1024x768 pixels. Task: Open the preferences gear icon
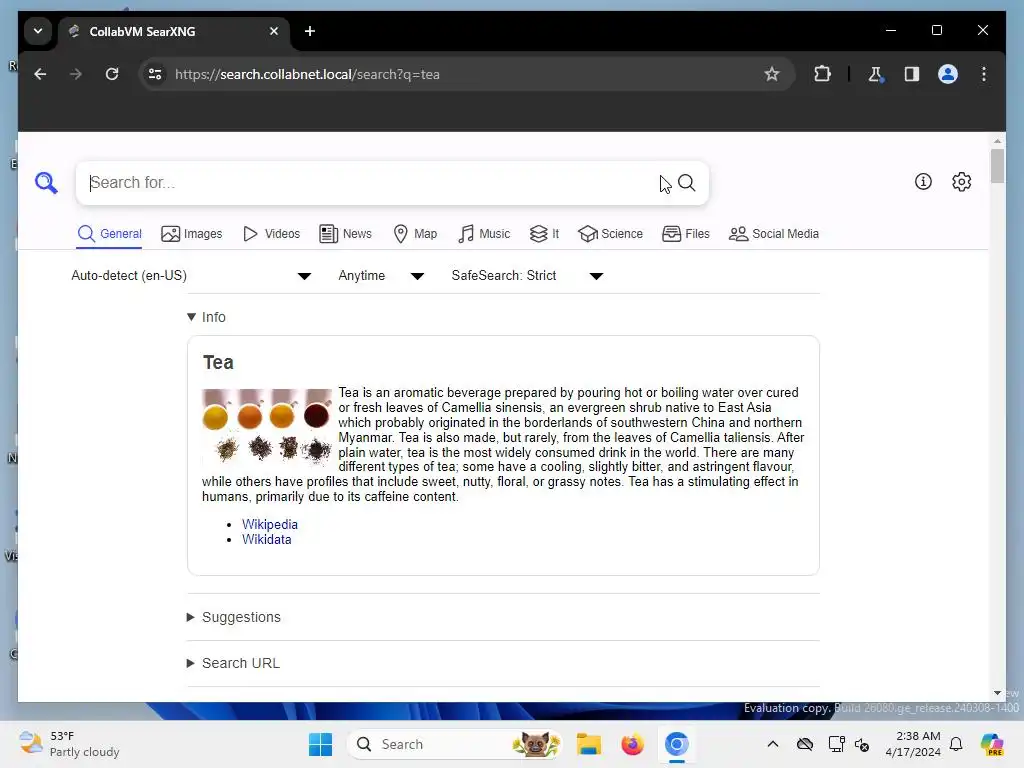tap(961, 182)
